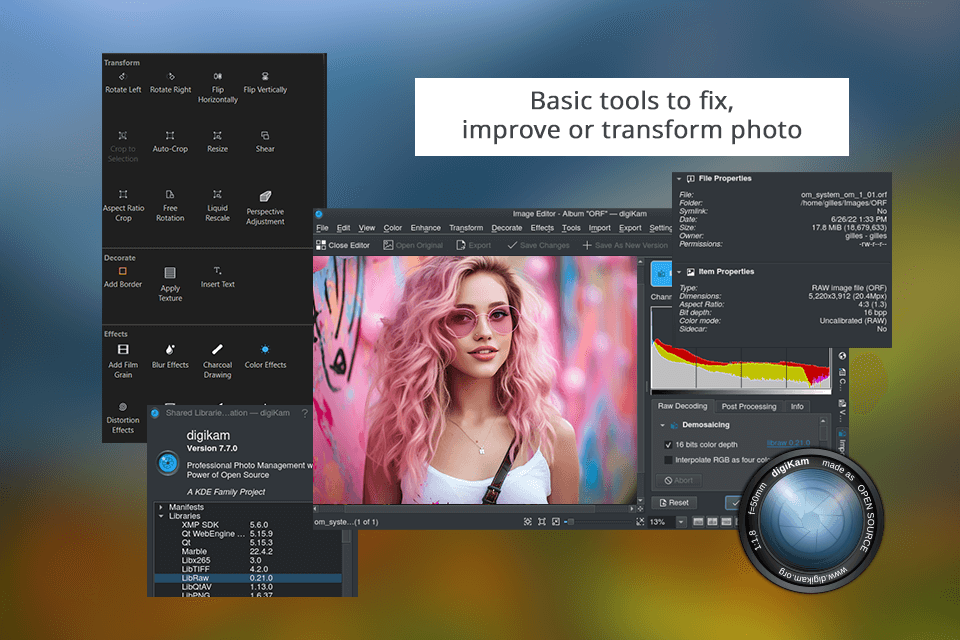The image size is (960, 640).
Task: Select the Rotate Left tool
Action: (122, 83)
